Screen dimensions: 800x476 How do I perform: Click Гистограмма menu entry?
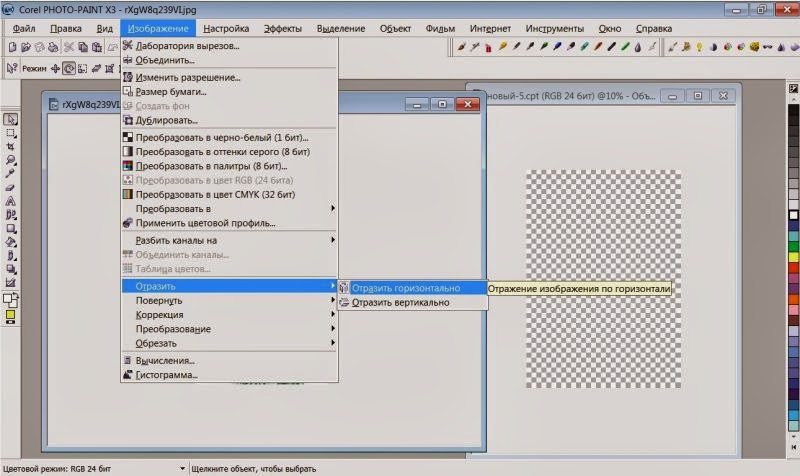pyautogui.click(x=230, y=375)
